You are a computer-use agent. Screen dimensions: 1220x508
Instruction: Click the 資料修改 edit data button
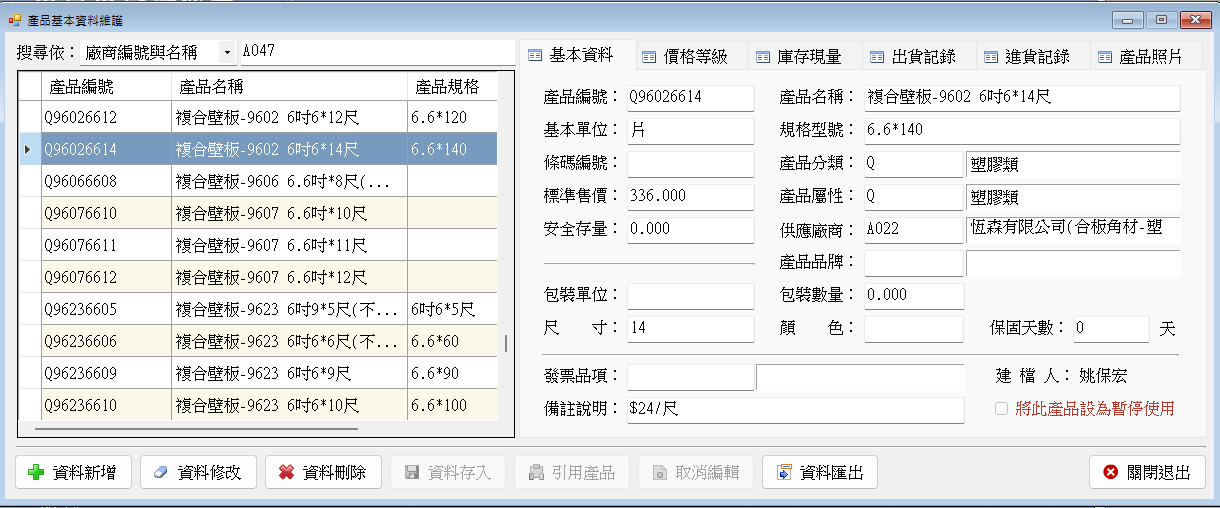click(x=198, y=472)
